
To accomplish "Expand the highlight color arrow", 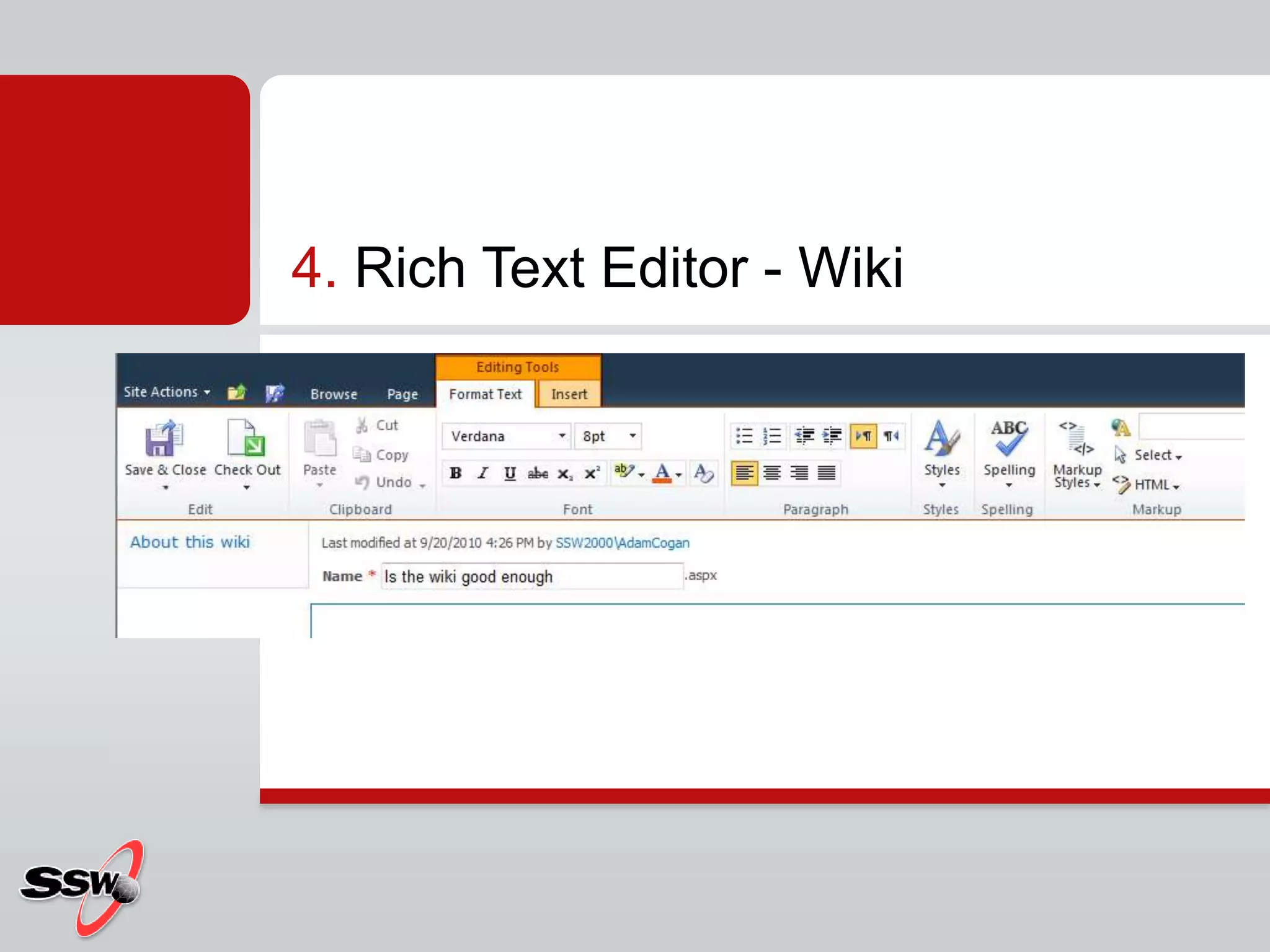I will point(642,475).
